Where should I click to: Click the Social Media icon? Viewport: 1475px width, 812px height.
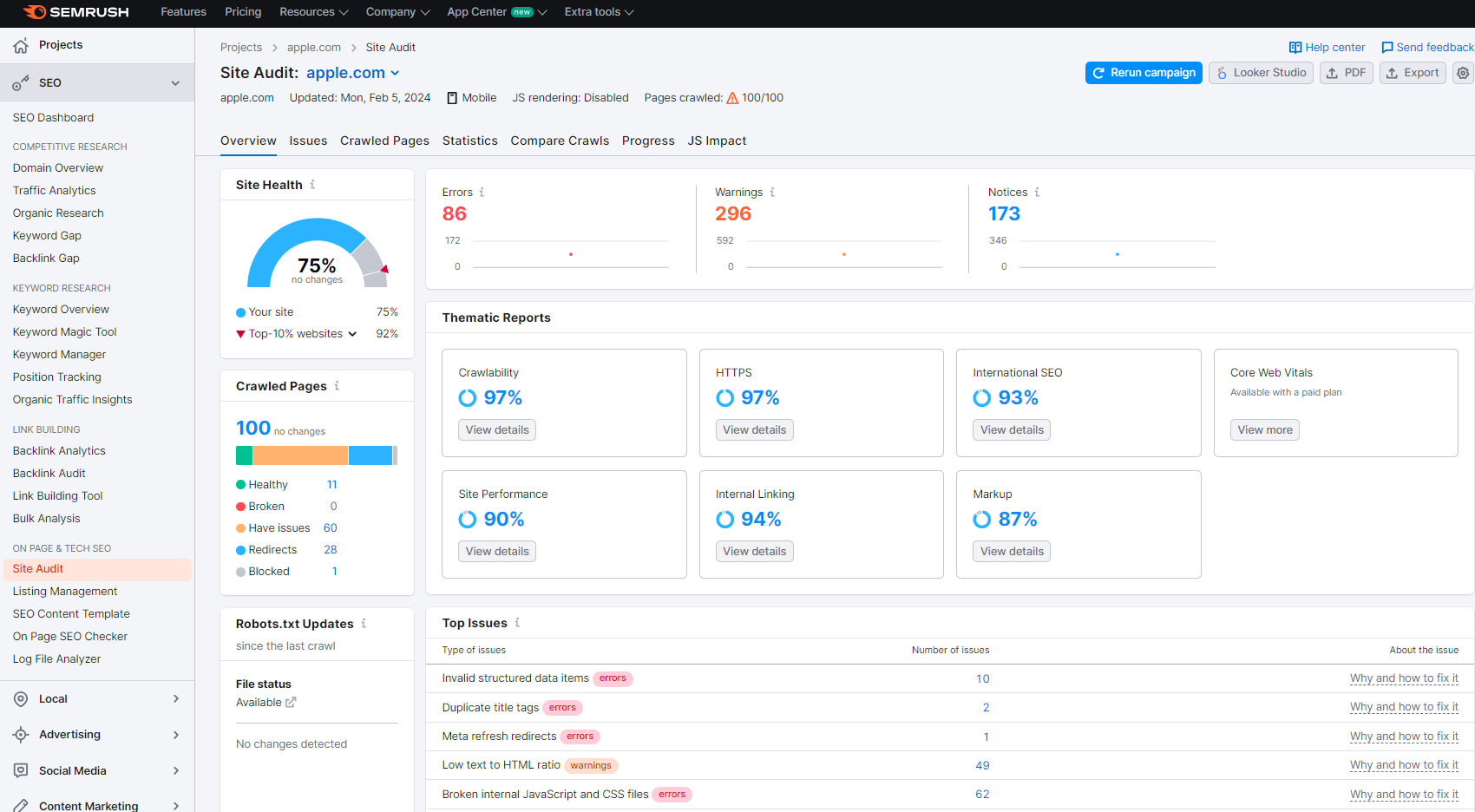[21, 770]
